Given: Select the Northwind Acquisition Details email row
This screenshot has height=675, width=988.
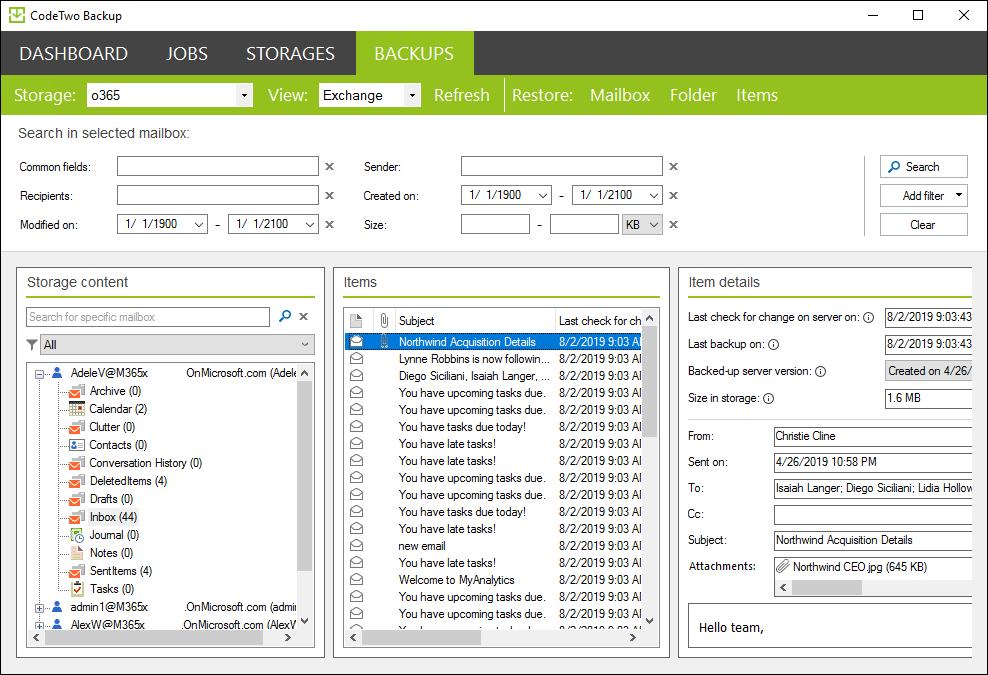Looking at the screenshot, I should tap(493, 342).
